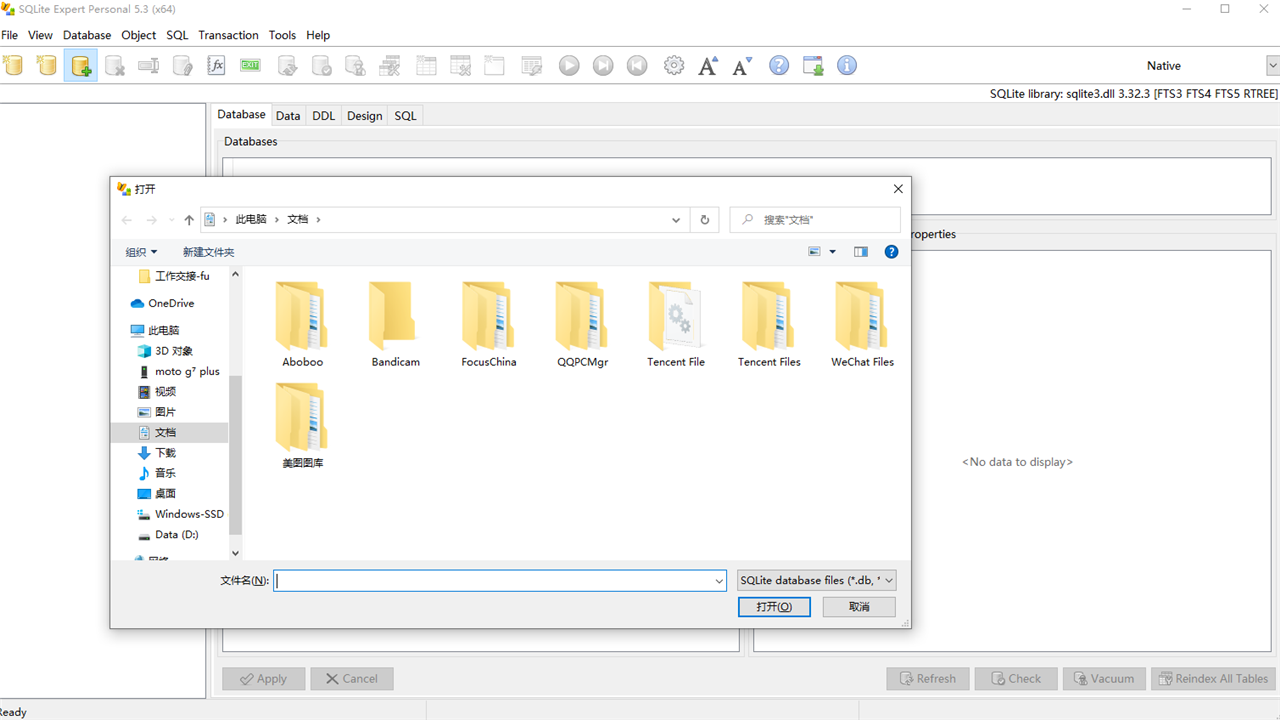Click the green EXIT toolbar icon
The height and width of the screenshot is (720, 1280).
click(249, 65)
